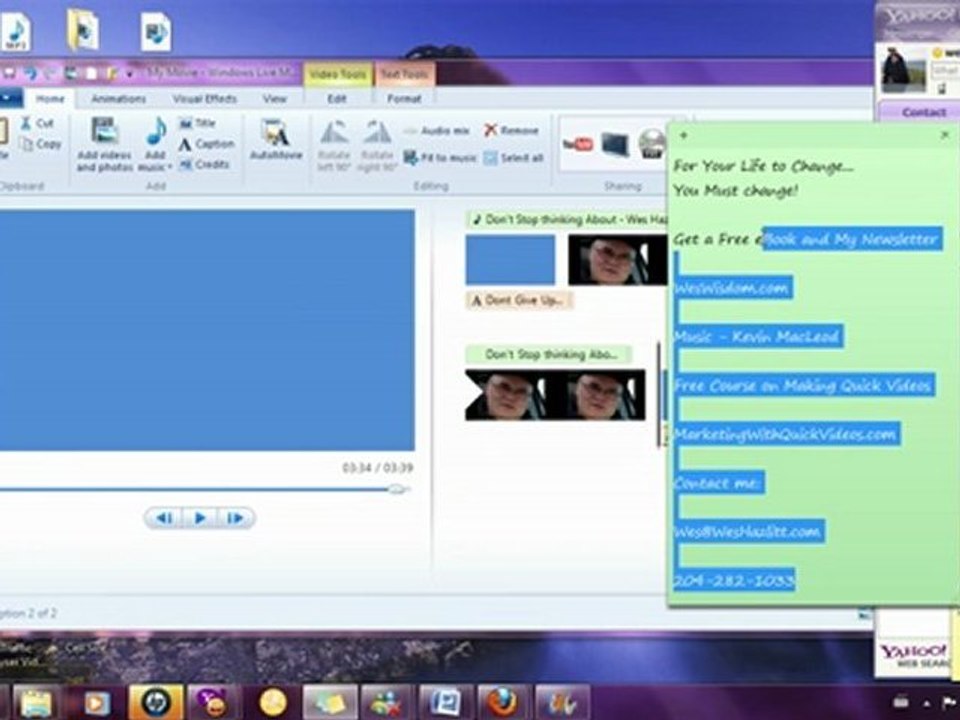
Task: Open the Movie Maker application menu button
Action: (x=10, y=98)
